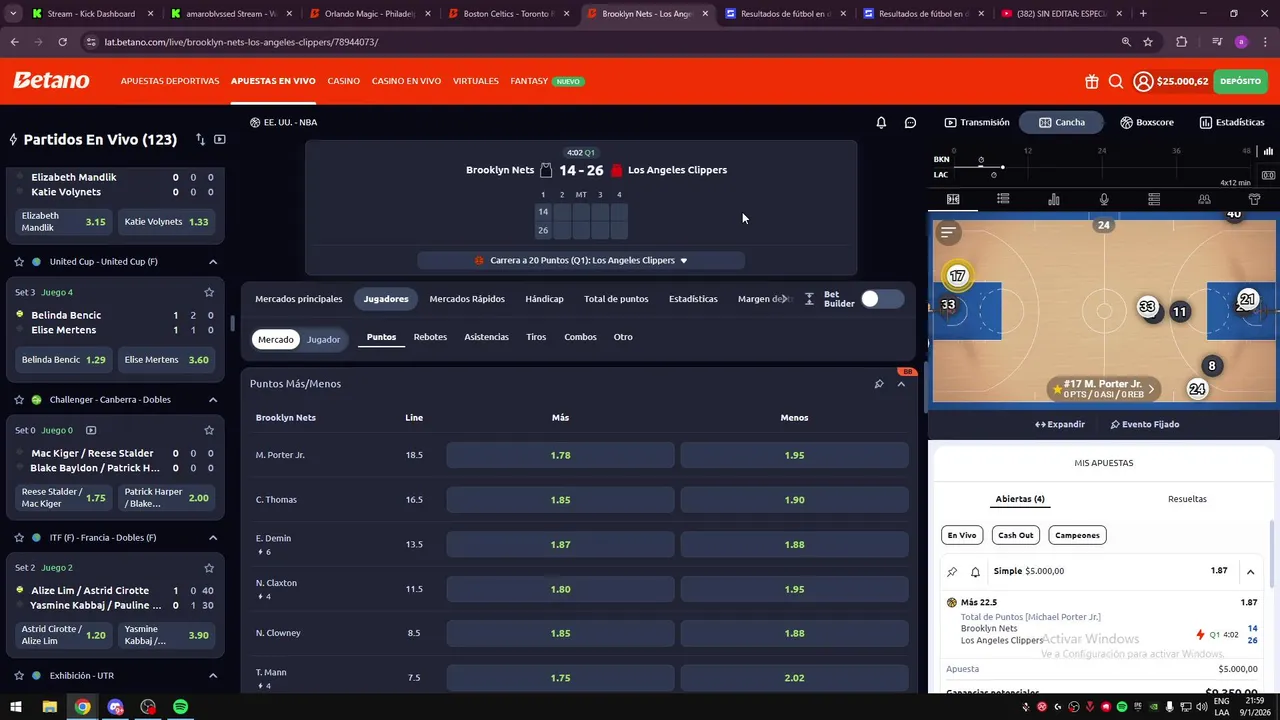Open the Apuestas Deportivas menu
The width and height of the screenshot is (1280, 720).
170,81
